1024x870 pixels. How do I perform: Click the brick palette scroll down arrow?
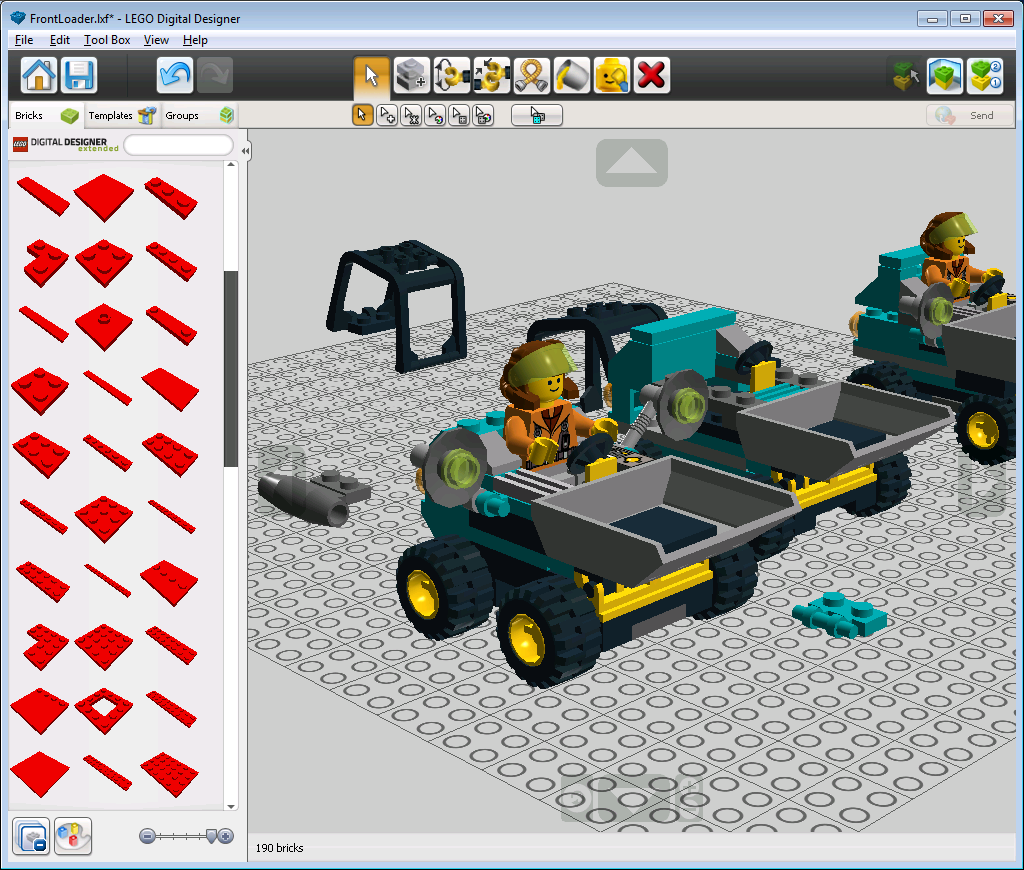(231, 806)
